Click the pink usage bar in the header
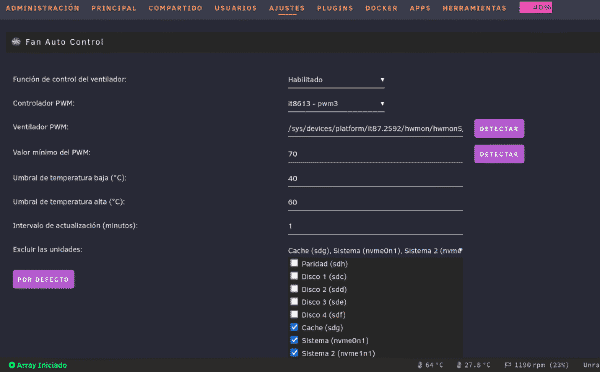The height and width of the screenshot is (372, 600). click(535, 7)
